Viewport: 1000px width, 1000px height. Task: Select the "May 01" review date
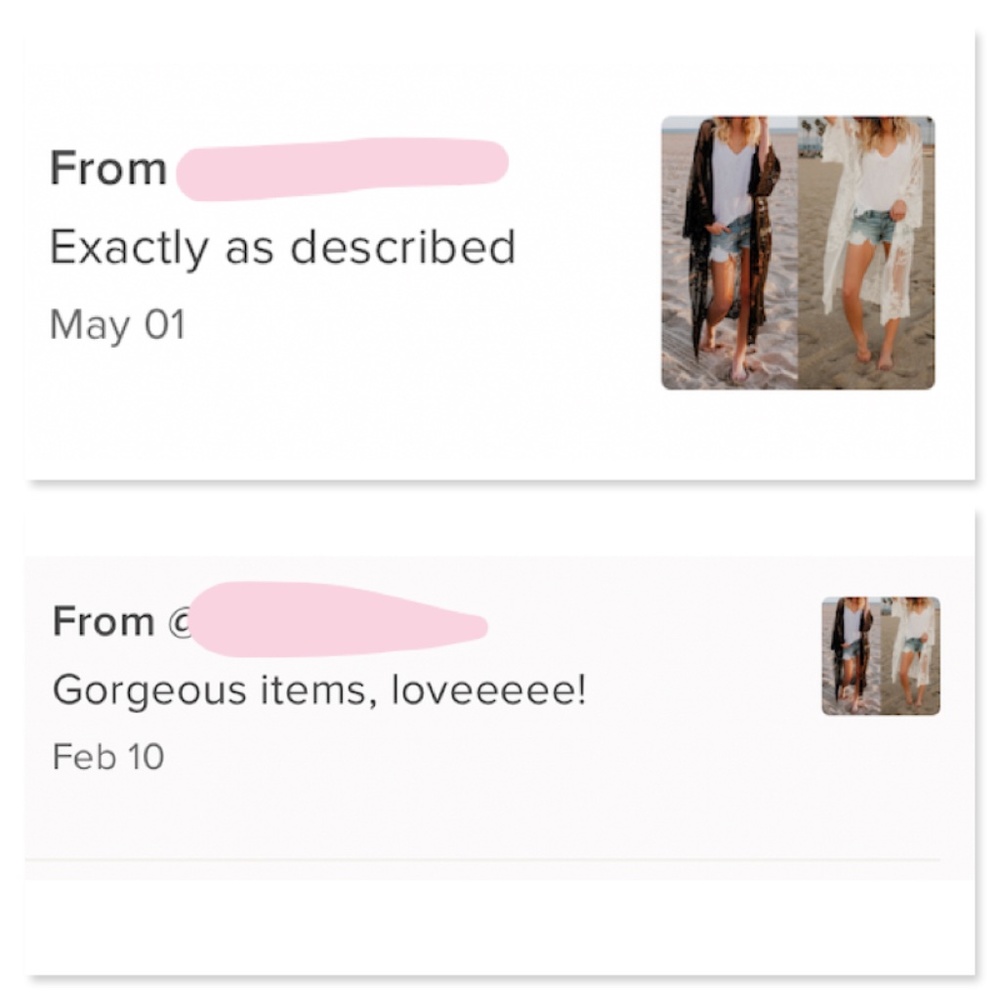coord(117,326)
